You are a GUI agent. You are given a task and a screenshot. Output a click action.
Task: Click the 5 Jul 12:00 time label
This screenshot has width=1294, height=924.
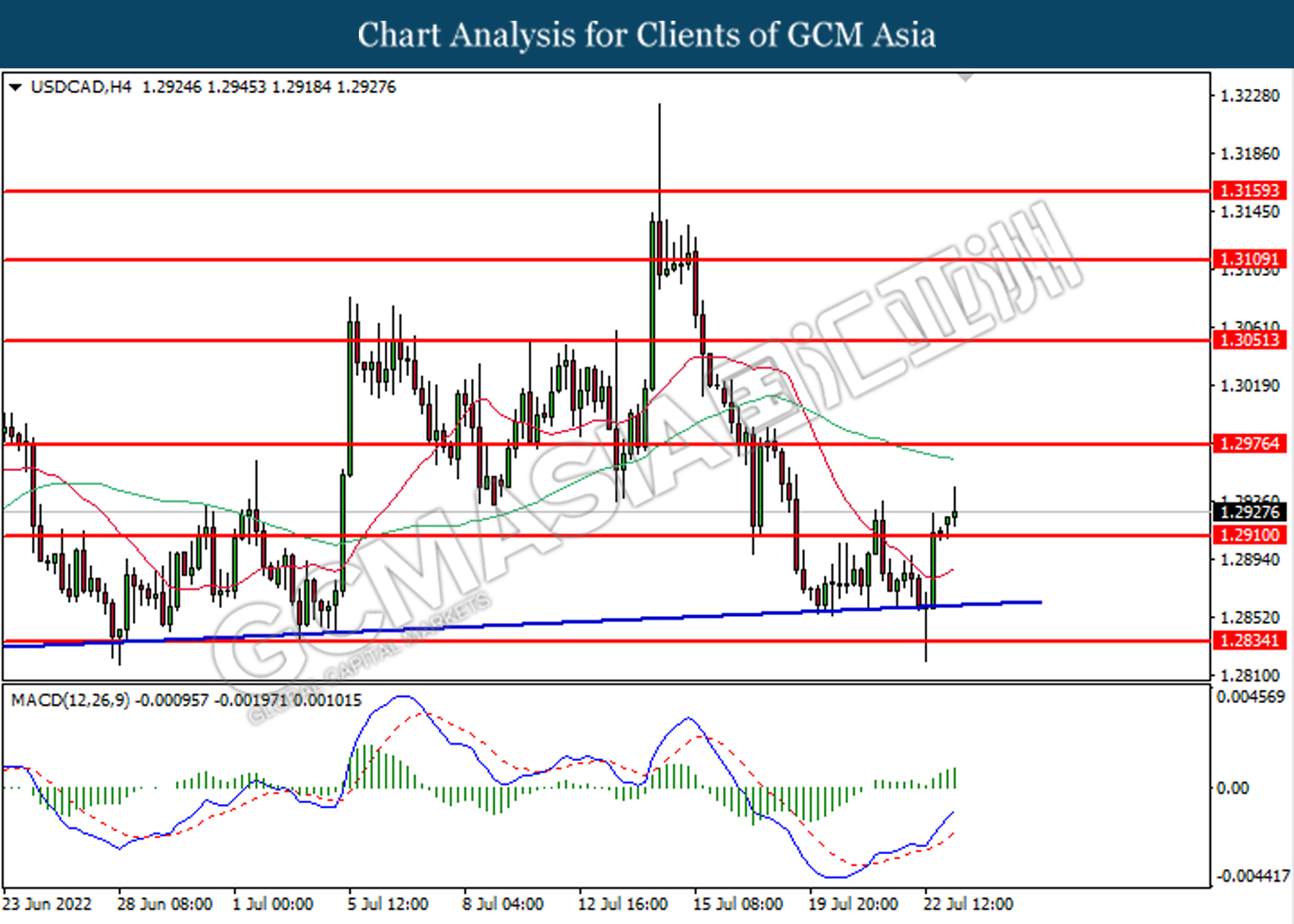coord(388,904)
